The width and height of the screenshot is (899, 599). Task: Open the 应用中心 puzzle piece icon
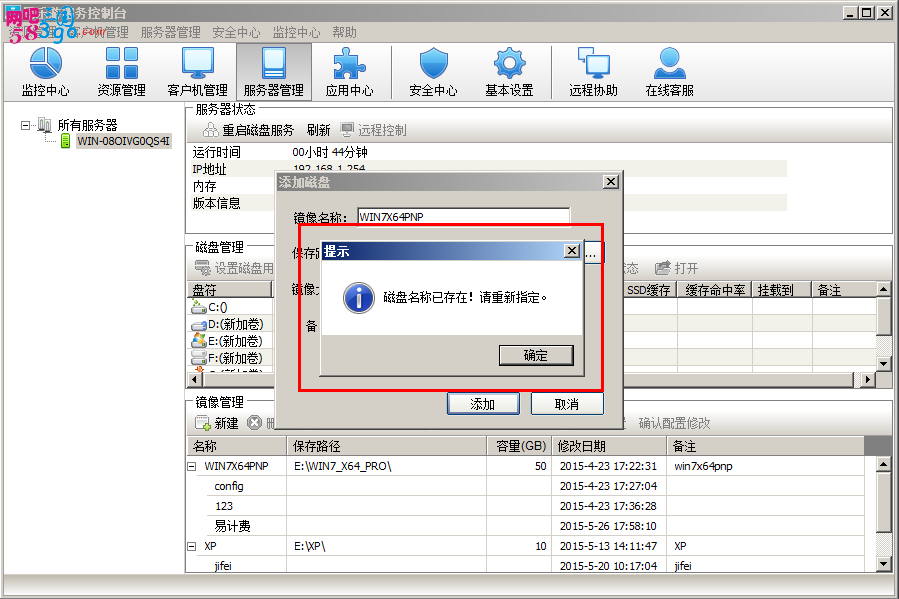pyautogui.click(x=349, y=72)
